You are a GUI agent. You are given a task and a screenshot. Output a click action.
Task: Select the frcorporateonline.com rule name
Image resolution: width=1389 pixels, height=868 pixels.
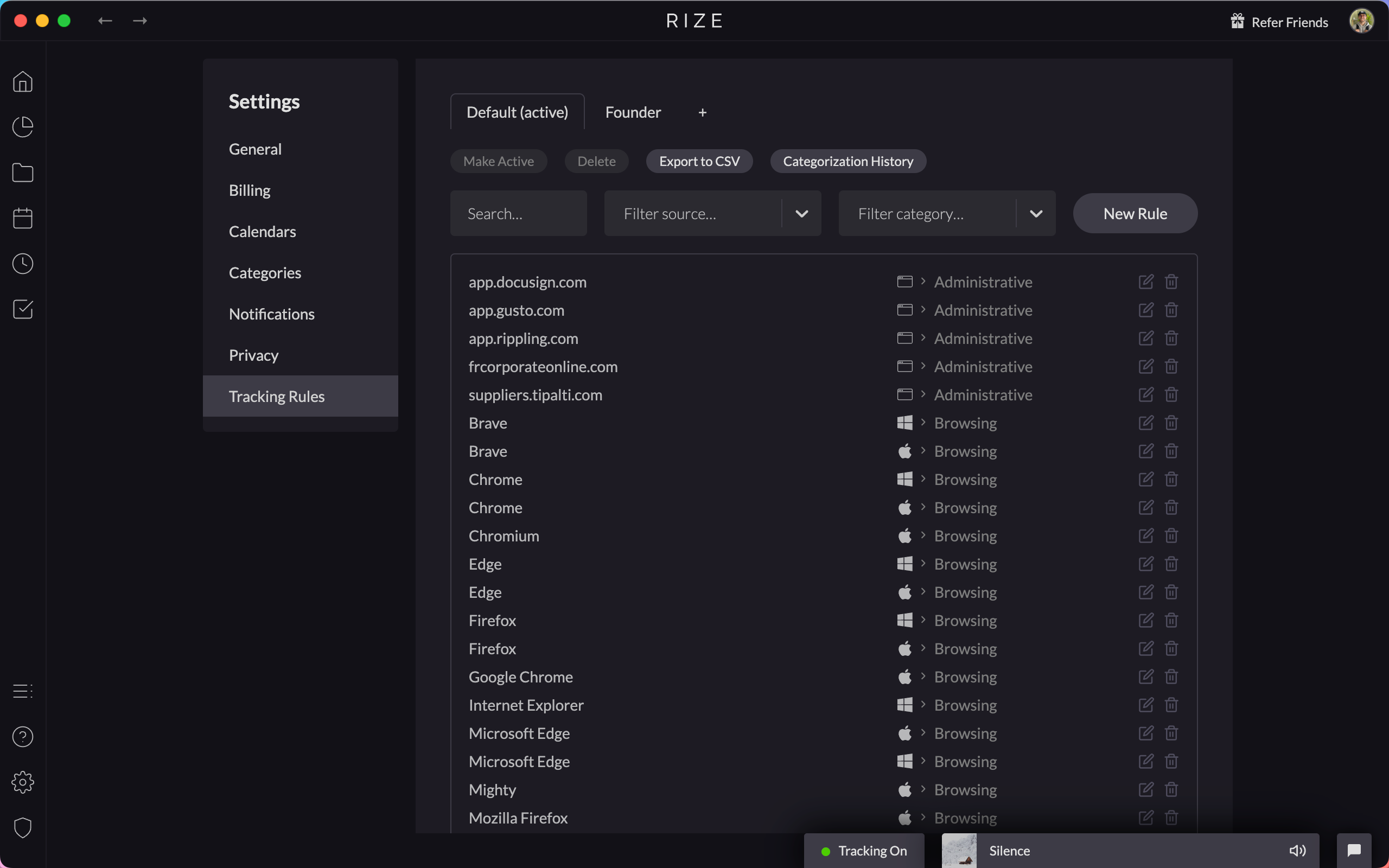(543, 366)
